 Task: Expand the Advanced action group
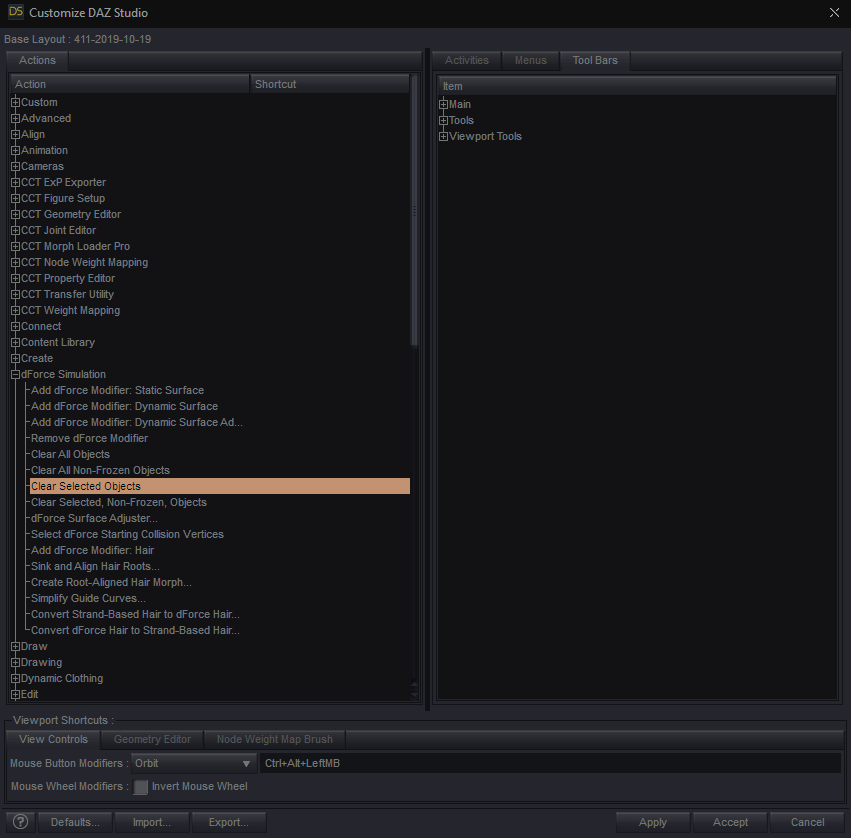pyautogui.click(x=16, y=118)
